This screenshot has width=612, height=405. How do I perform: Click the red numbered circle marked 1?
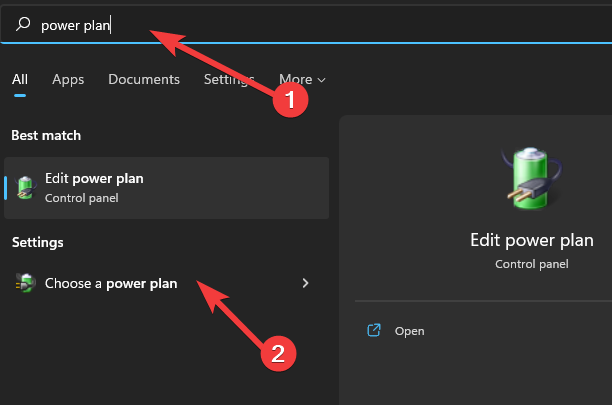click(290, 99)
